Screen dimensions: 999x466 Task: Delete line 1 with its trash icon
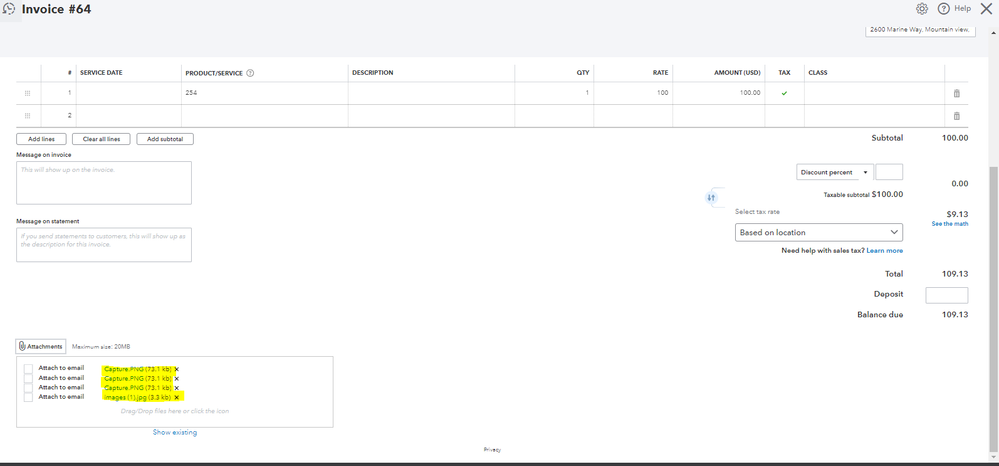pos(956,93)
